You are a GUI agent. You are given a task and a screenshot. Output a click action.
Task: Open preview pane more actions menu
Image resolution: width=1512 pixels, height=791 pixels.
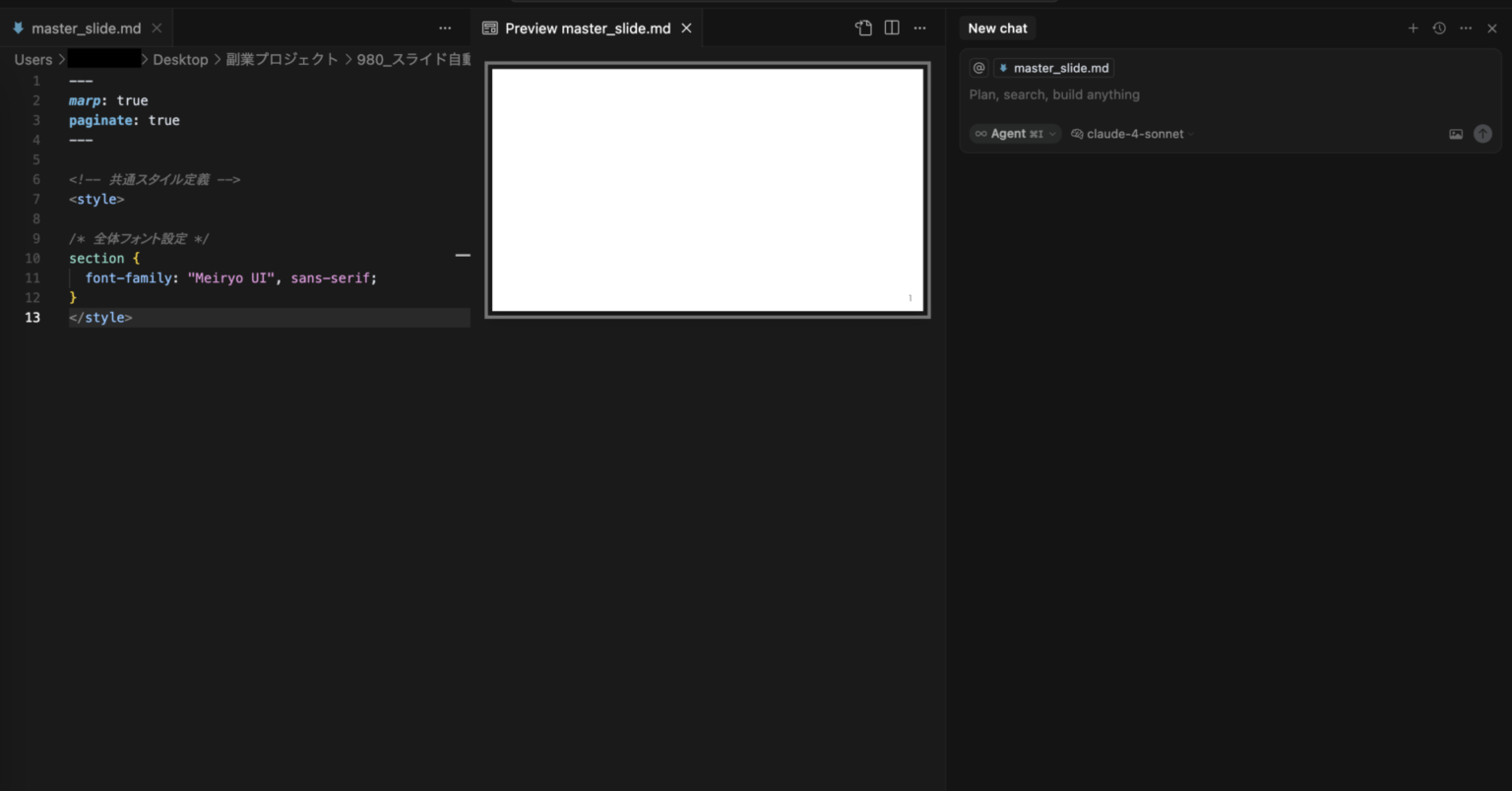[x=919, y=29]
